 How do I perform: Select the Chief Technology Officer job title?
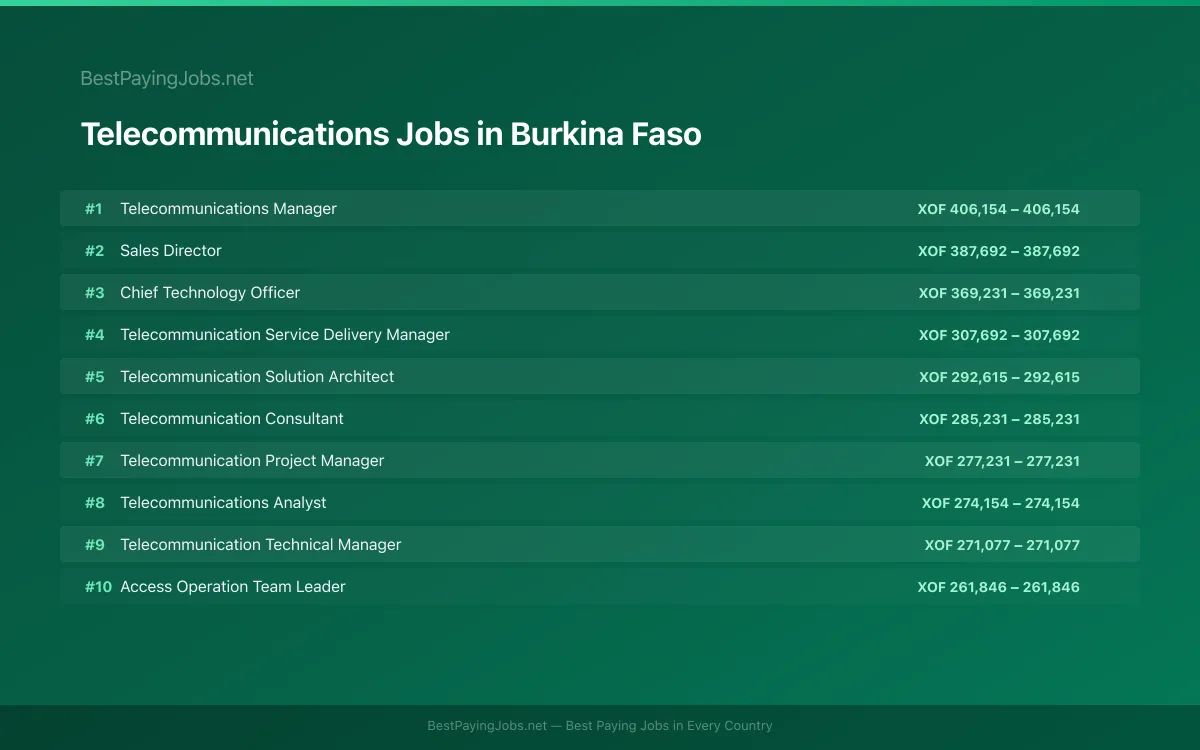coord(210,293)
